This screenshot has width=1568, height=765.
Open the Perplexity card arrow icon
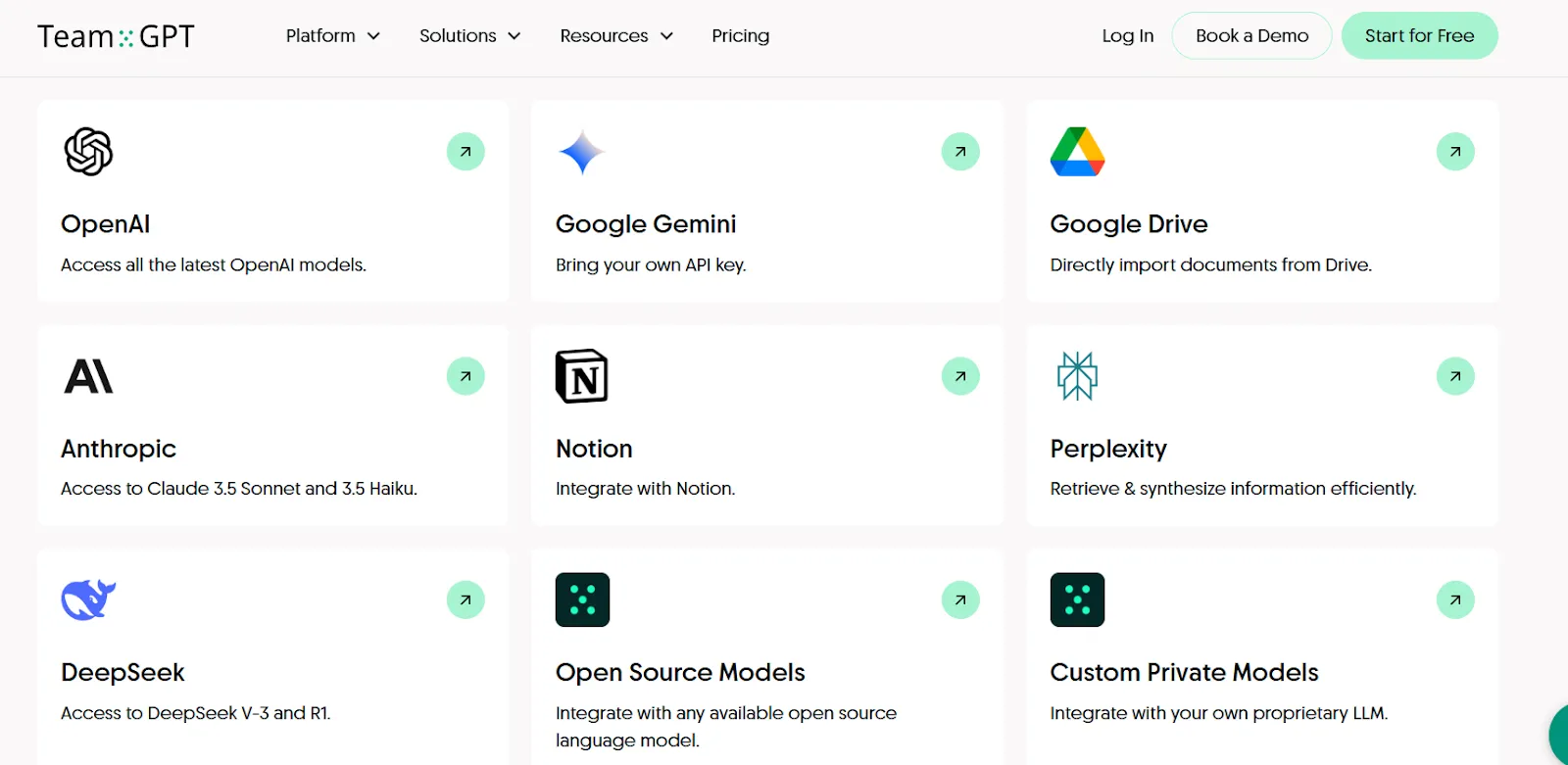(1455, 376)
